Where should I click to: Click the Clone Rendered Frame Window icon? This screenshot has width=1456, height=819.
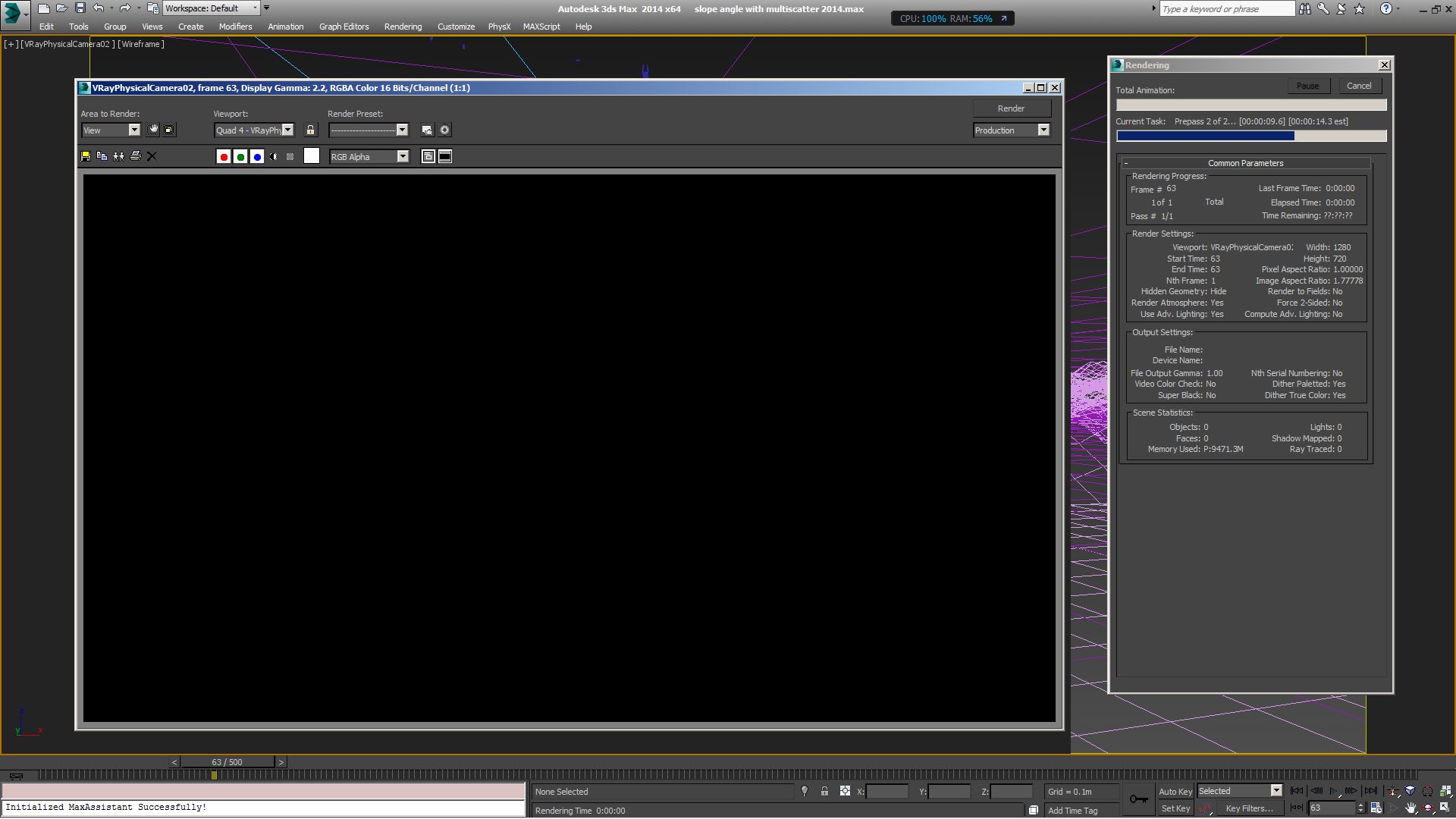(x=119, y=156)
